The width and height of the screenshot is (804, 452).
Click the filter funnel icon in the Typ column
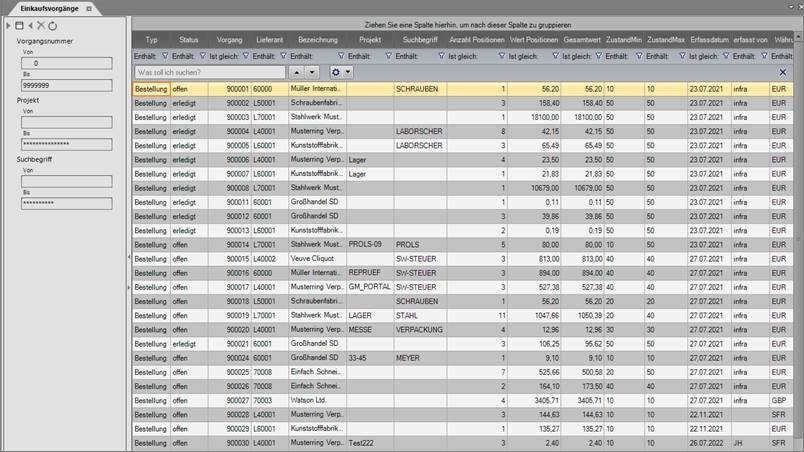coord(164,56)
